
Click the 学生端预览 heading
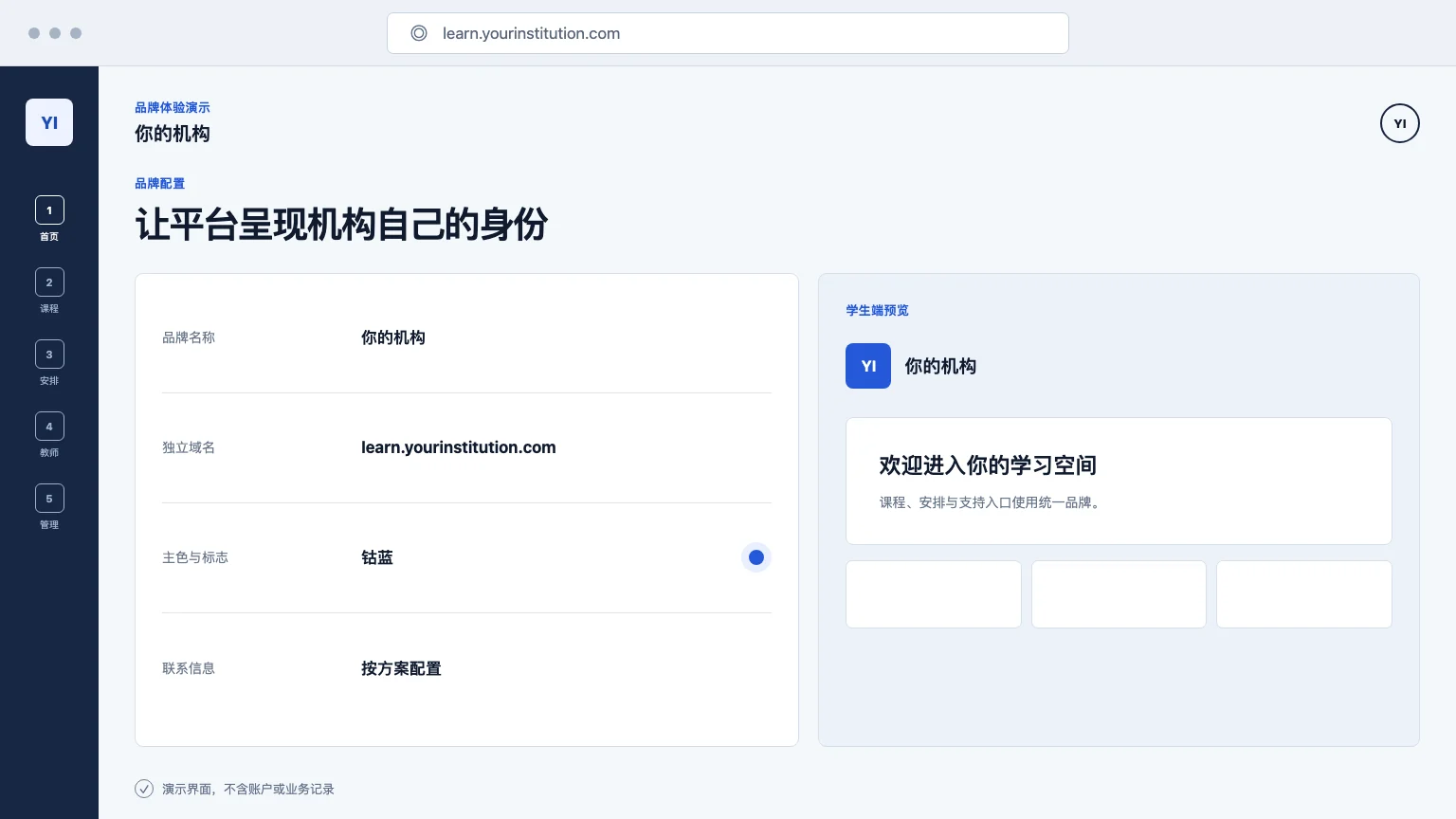(878, 310)
